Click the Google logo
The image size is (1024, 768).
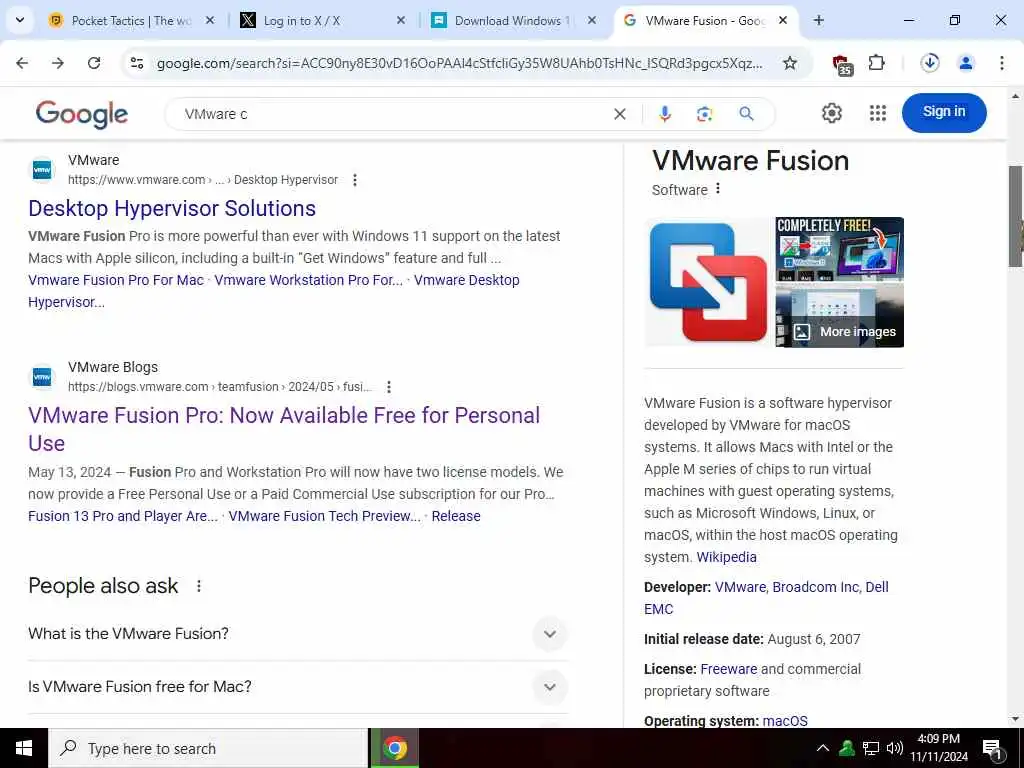tap(82, 114)
